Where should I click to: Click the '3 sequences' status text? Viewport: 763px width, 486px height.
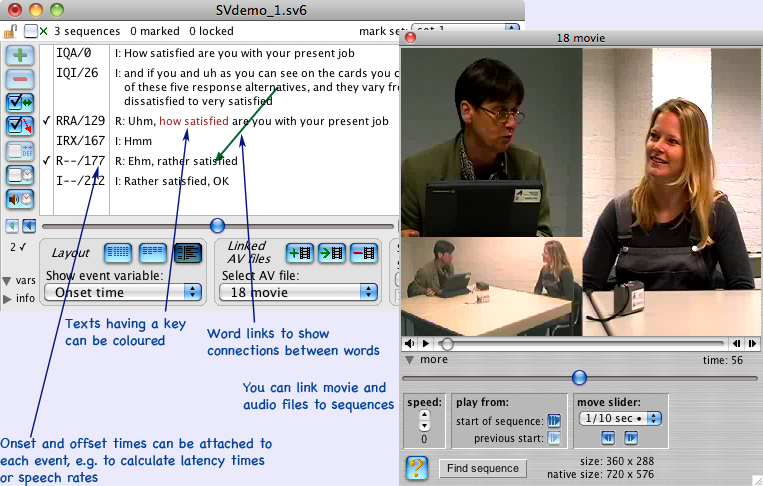[87, 31]
